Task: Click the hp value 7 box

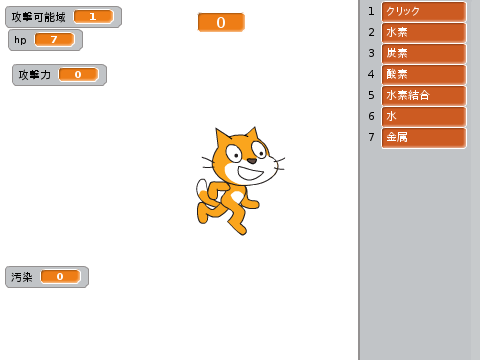Action: (x=54, y=40)
